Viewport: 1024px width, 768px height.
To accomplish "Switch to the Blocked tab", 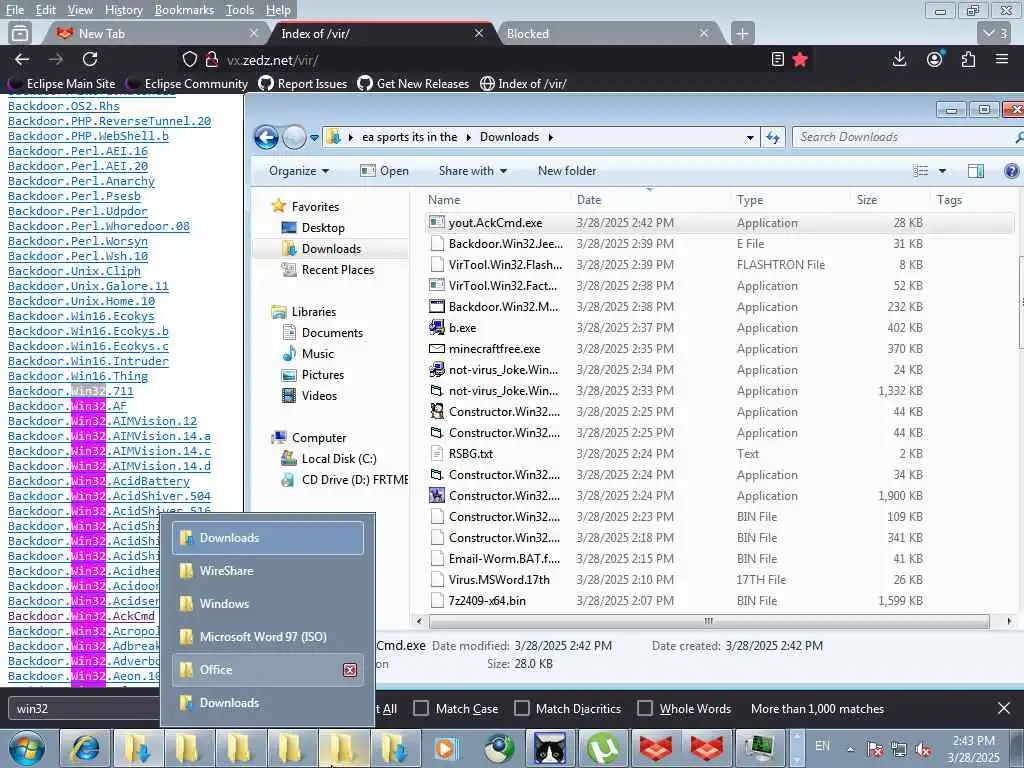I will (607, 33).
